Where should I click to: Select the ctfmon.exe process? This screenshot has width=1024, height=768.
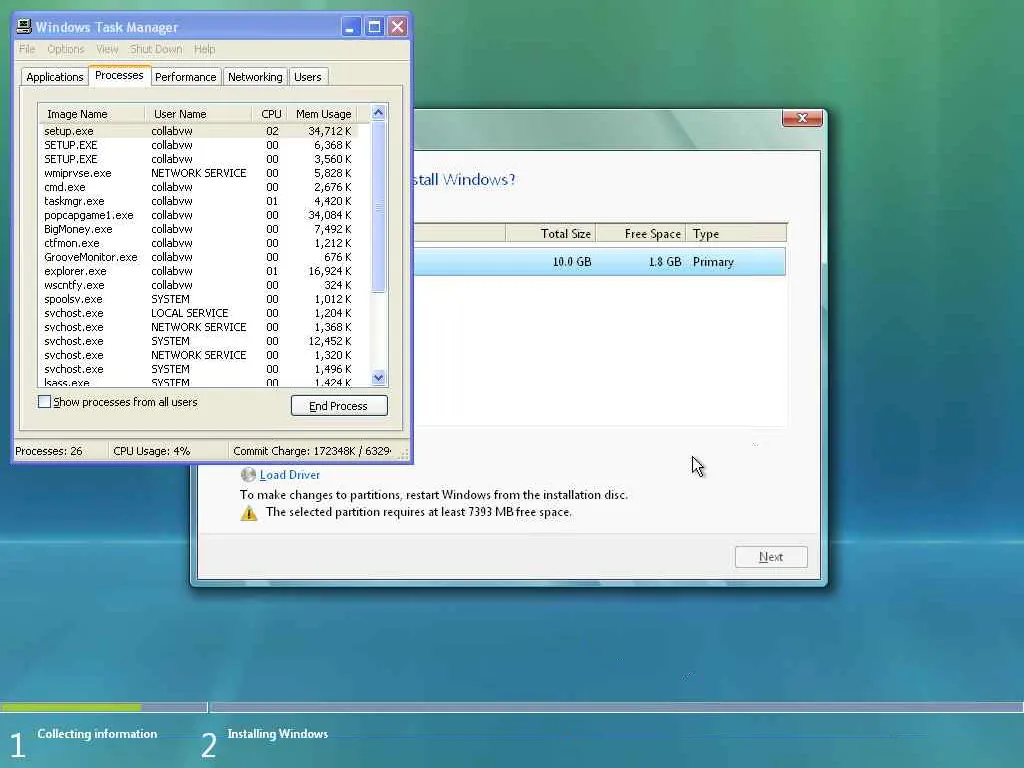point(199,243)
